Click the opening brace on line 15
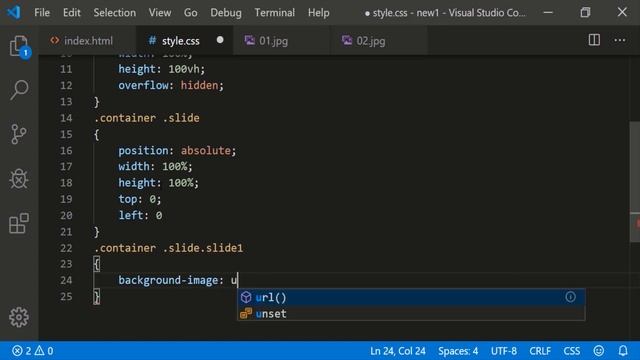640x360 pixels. [x=96, y=134]
